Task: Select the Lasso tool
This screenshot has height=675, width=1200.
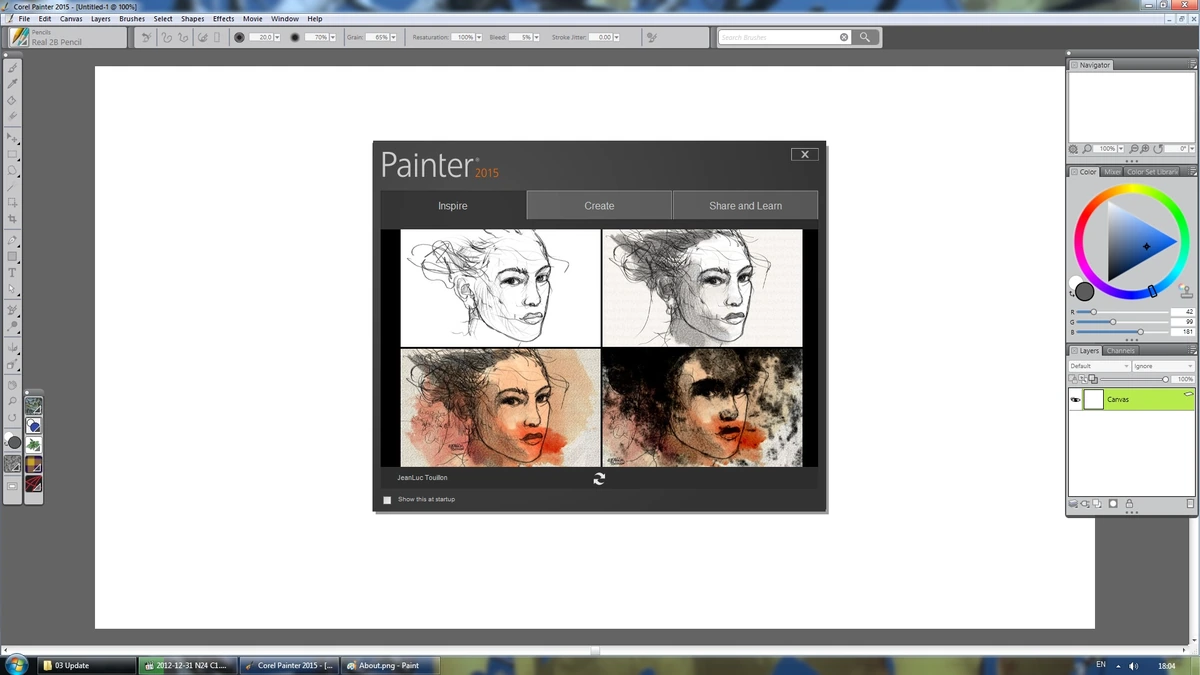Action: pos(13,170)
